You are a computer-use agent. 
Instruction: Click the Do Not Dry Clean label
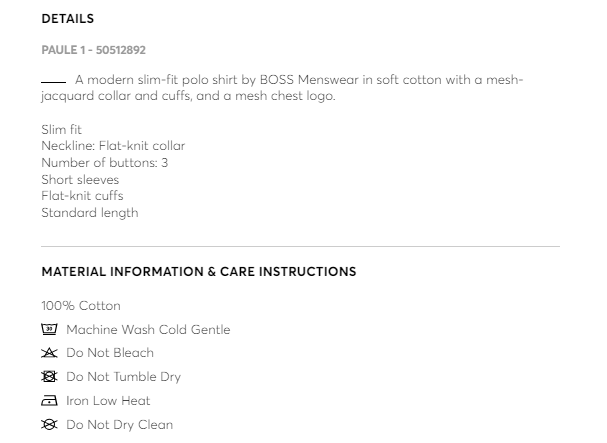[119, 425]
